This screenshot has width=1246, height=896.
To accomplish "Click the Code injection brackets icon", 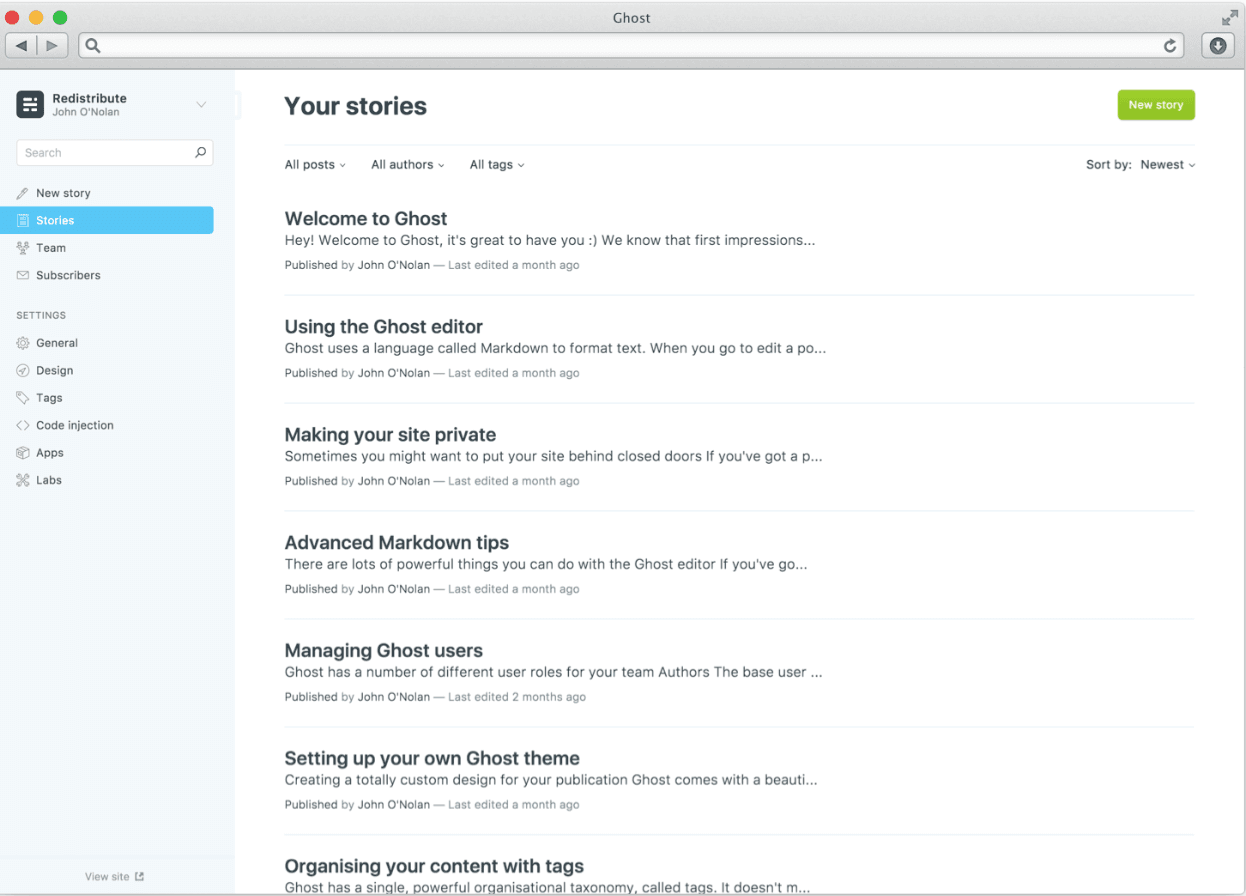I will (23, 425).
